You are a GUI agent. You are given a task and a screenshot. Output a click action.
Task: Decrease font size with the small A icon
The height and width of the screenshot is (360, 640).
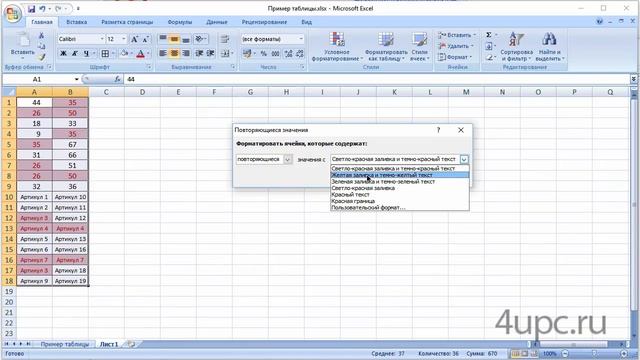145,39
